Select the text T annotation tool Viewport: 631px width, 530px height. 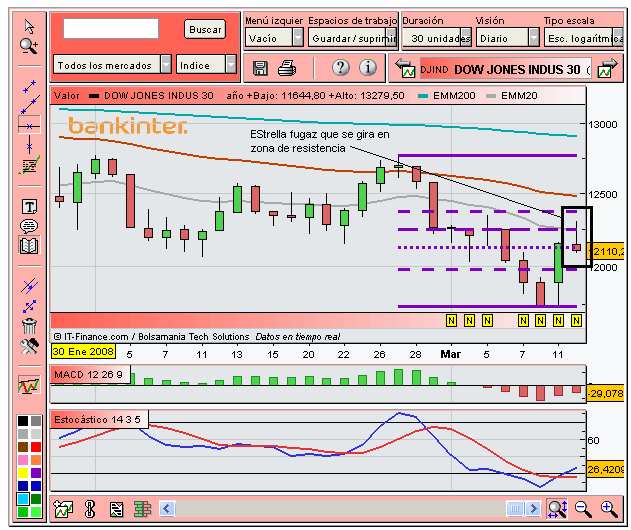[29, 207]
